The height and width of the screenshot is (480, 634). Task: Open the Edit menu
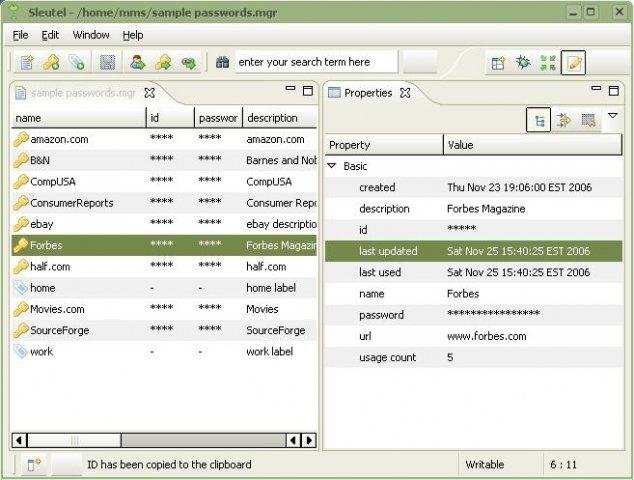click(50, 35)
